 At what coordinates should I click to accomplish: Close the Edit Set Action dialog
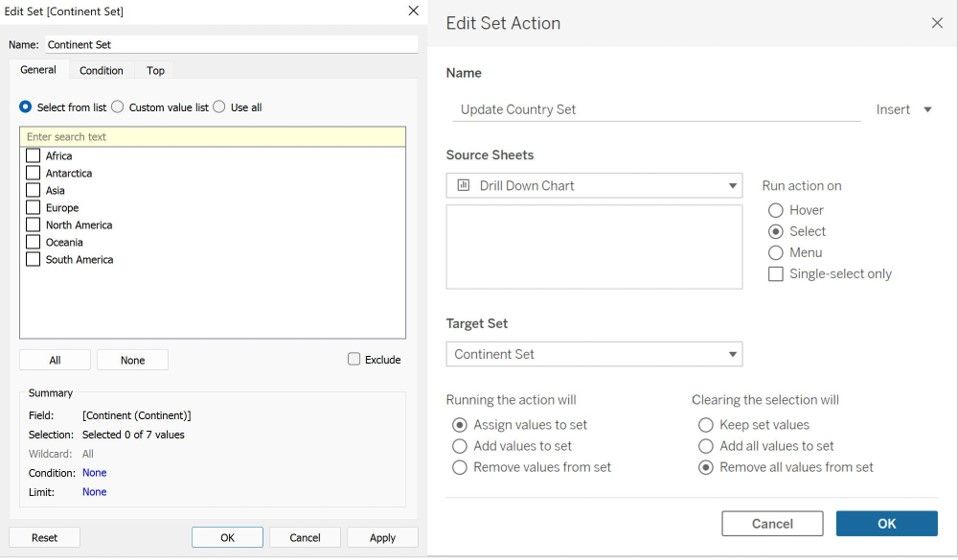click(x=937, y=23)
